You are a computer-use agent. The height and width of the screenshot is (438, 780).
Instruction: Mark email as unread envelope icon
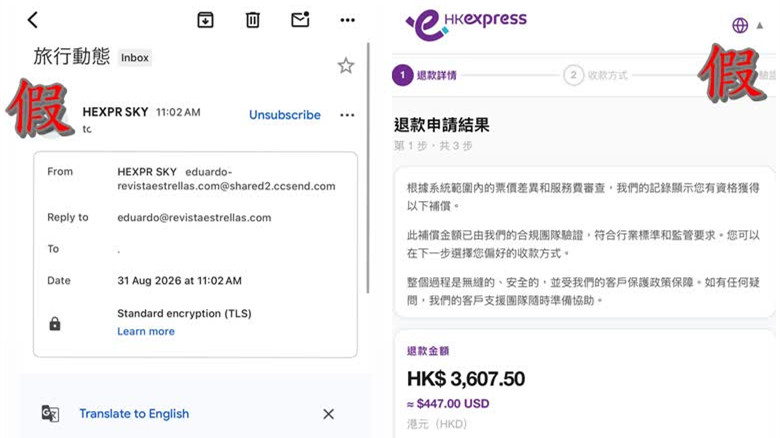click(300, 19)
